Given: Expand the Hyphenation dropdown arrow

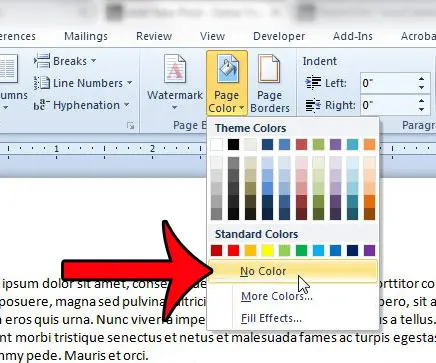Looking at the screenshot, I should click(126, 105).
